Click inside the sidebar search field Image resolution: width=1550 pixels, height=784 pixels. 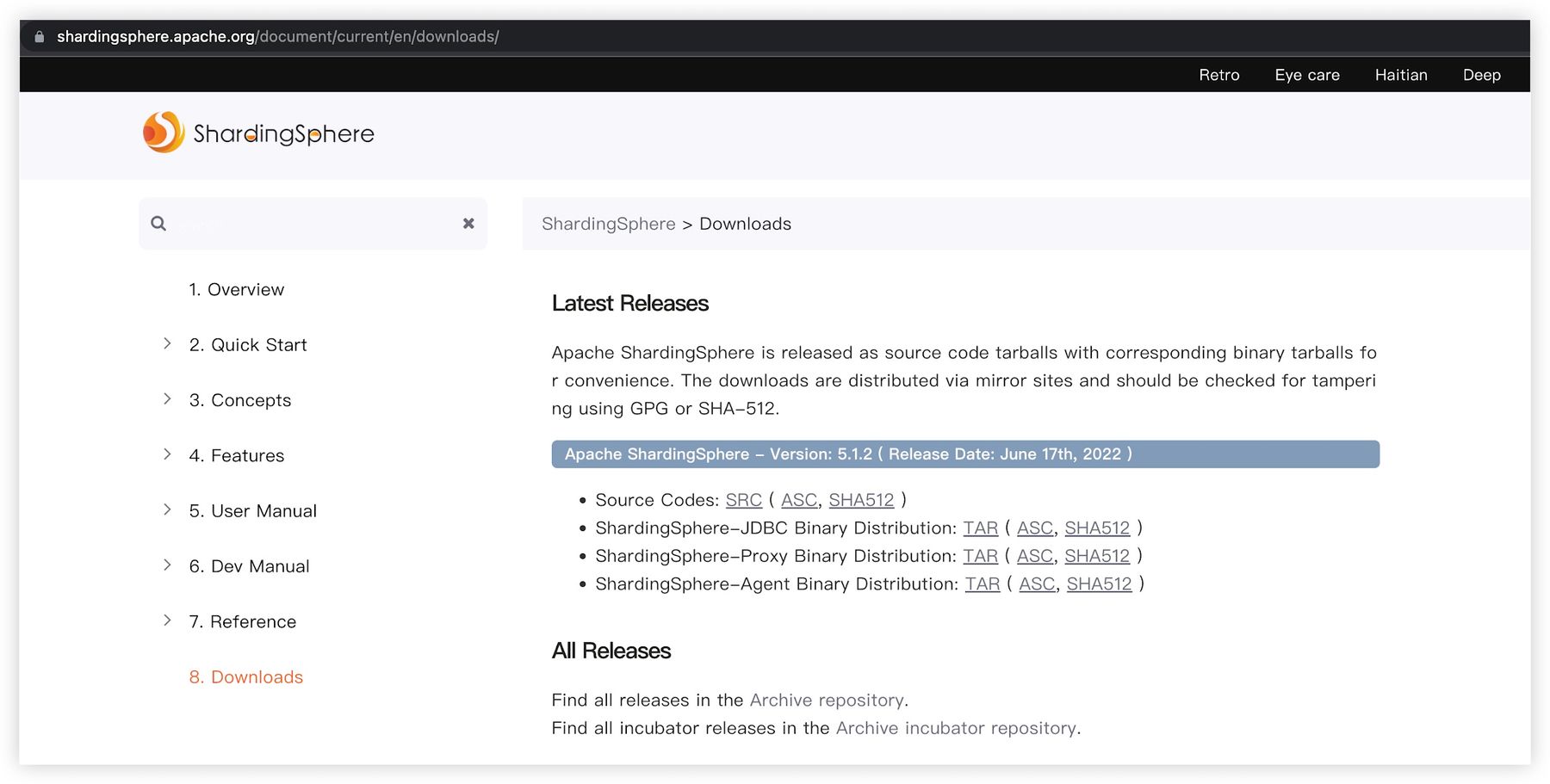pyautogui.click(x=314, y=224)
